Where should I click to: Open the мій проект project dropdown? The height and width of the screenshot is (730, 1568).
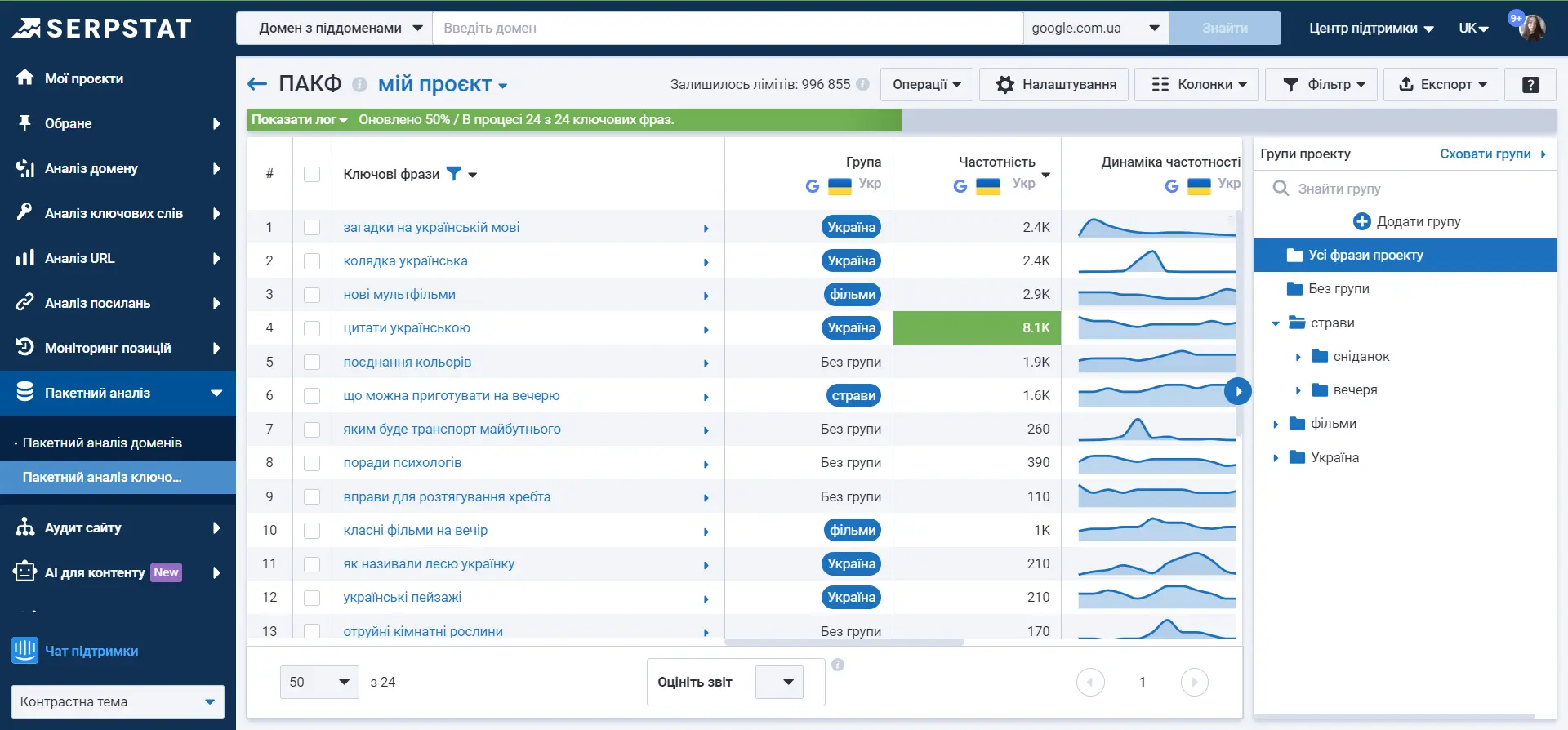point(443,84)
